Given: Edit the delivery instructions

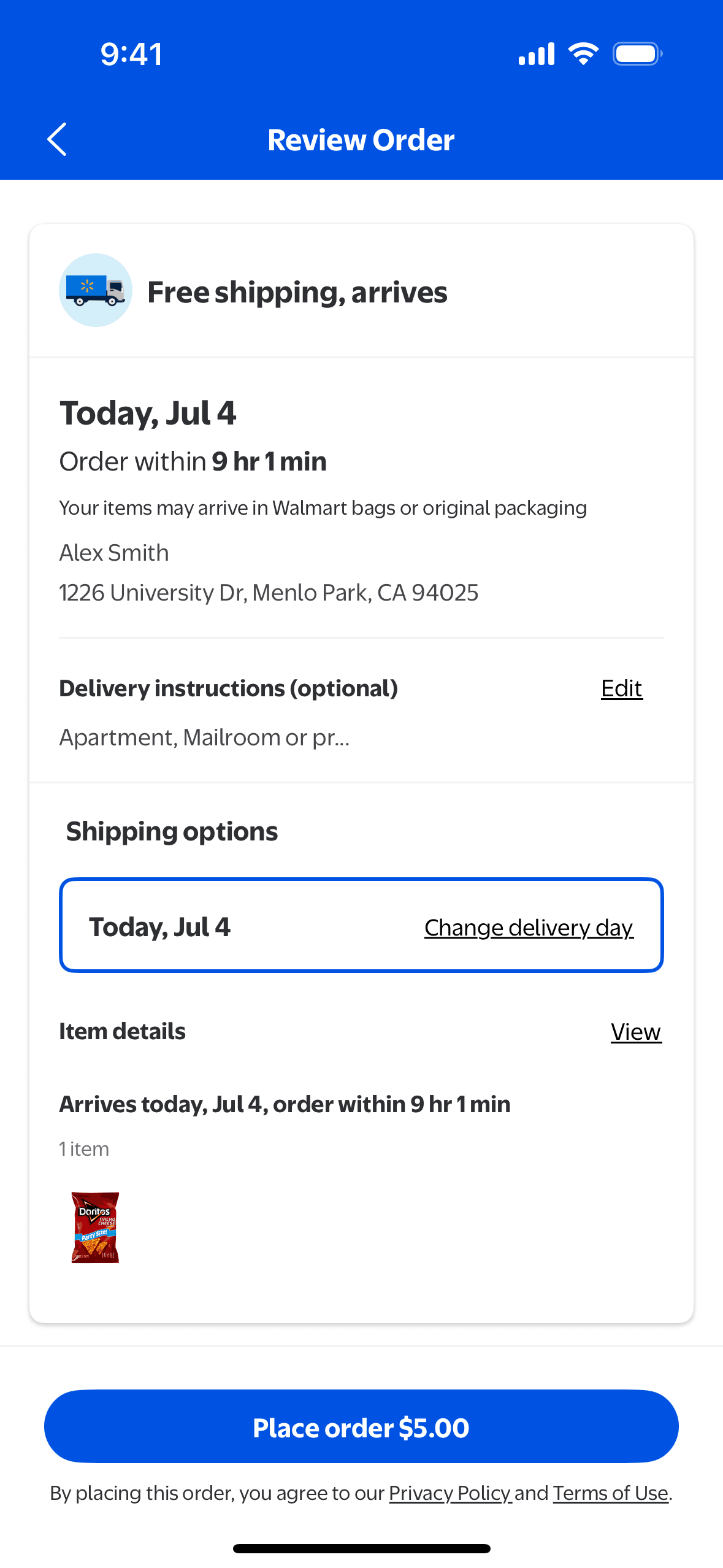Looking at the screenshot, I should click(x=621, y=689).
